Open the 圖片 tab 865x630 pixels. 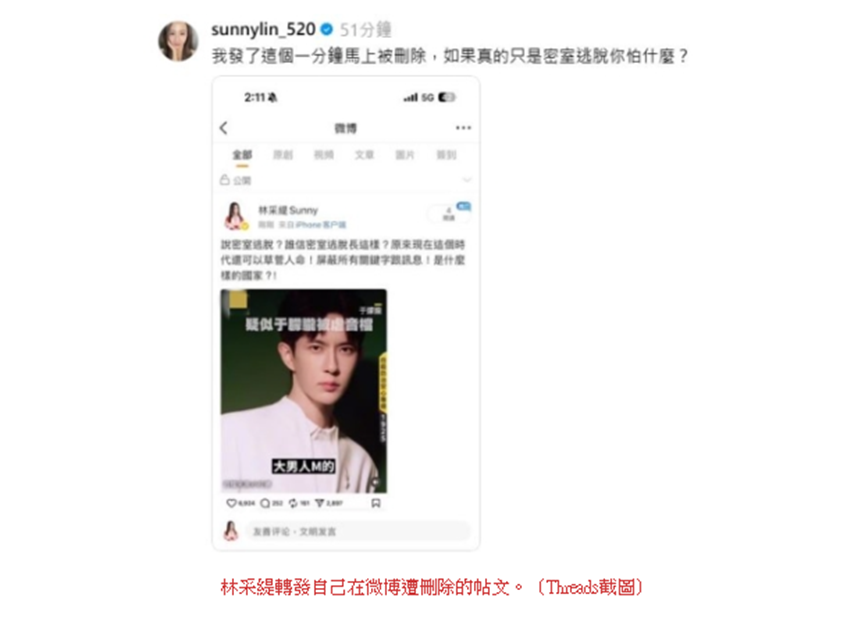coord(405,155)
